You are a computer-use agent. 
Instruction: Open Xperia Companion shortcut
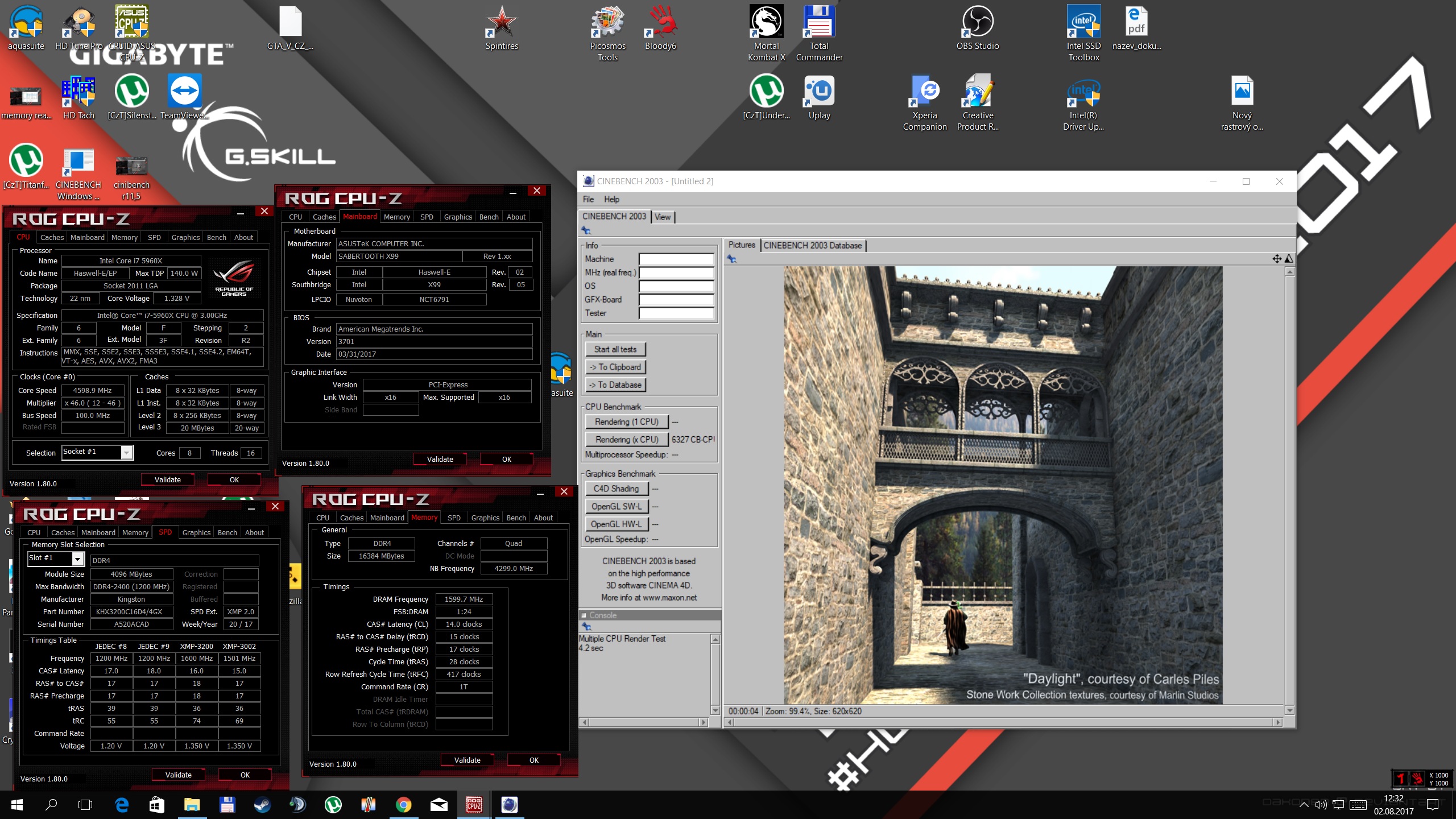(925, 102)
